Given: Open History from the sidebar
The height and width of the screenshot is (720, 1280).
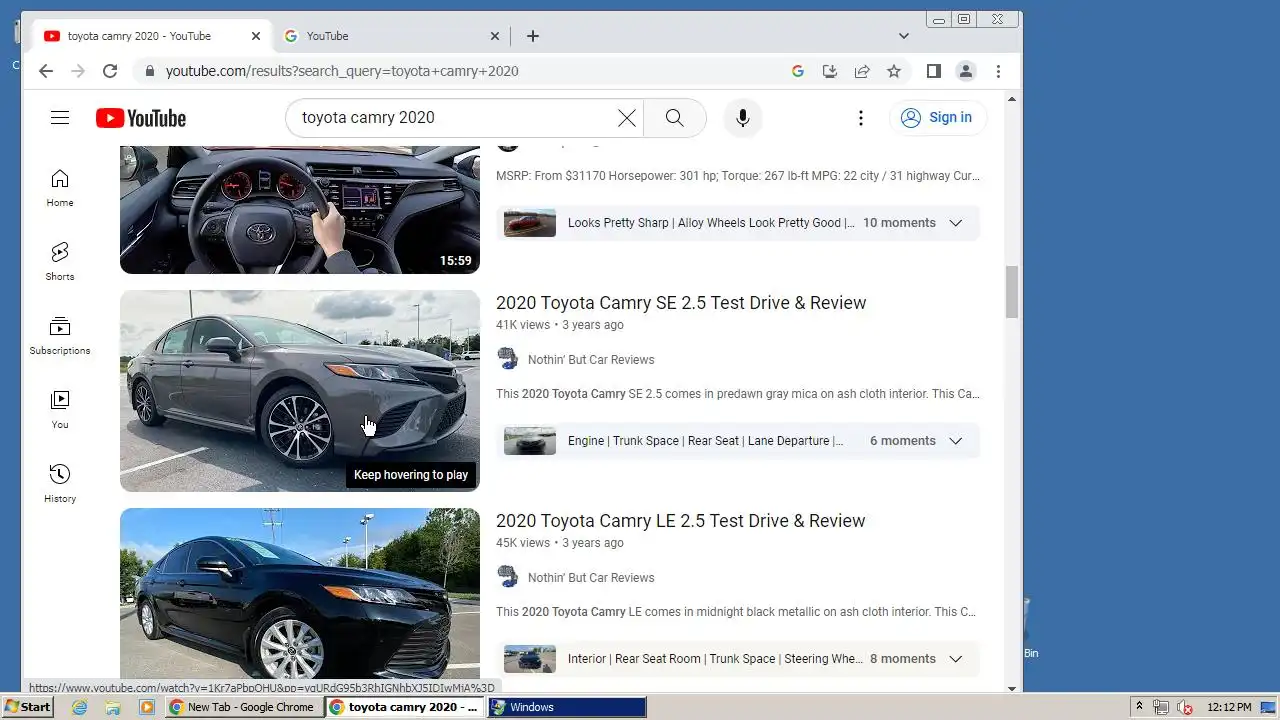Looking at the screenshot, I should click(60, 483).
